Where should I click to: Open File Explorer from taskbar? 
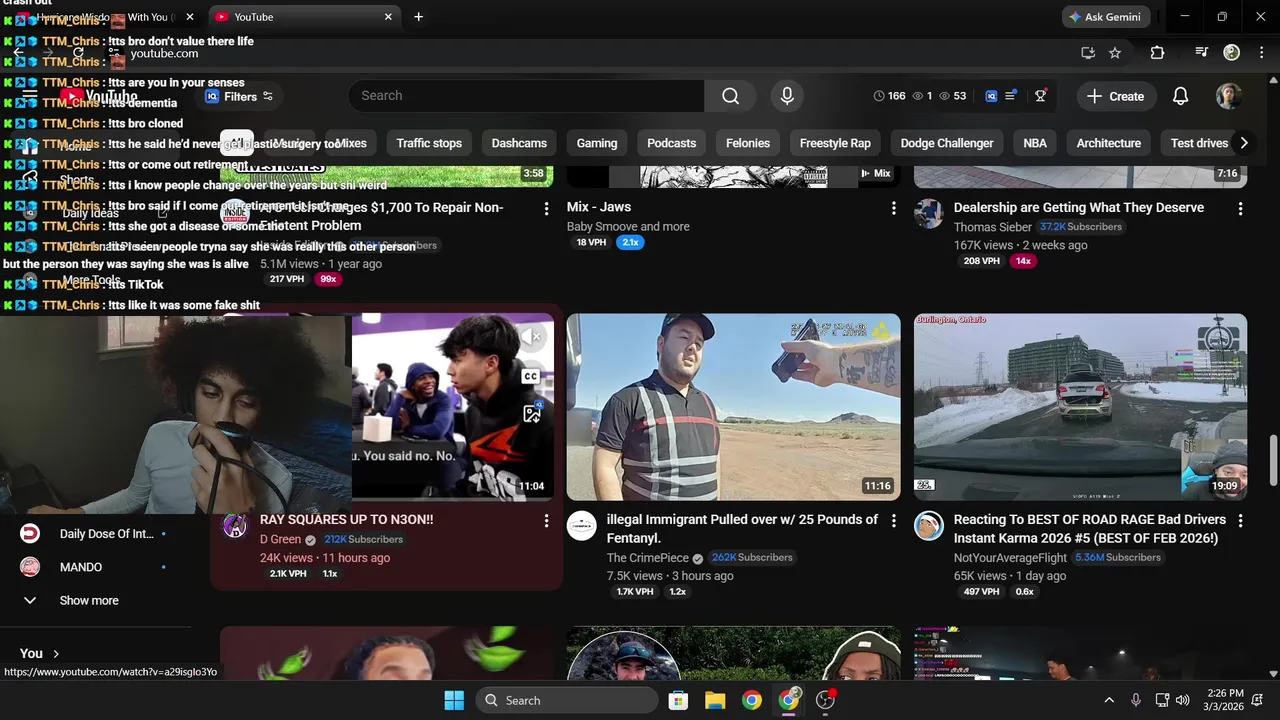[x=715, y=700]
